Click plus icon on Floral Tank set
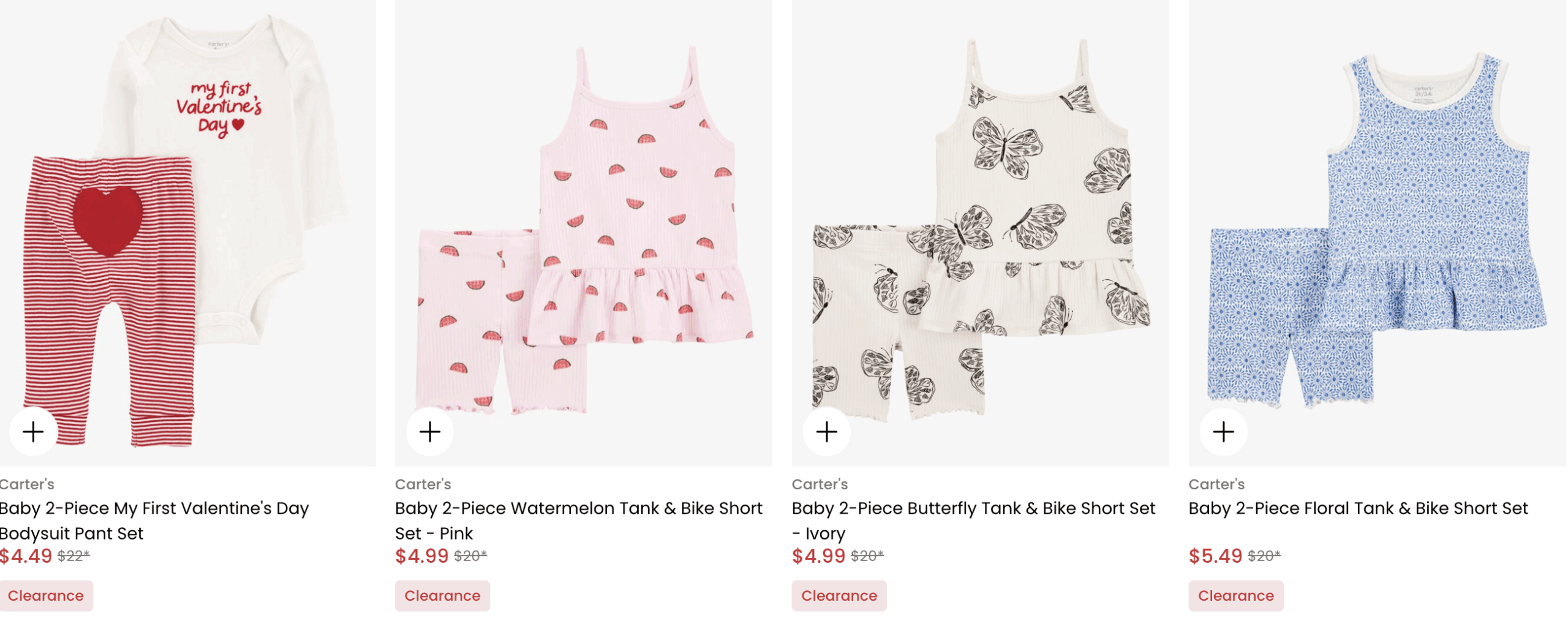This screenshot has height=632, width=1568. click(x=1224, y=432)
